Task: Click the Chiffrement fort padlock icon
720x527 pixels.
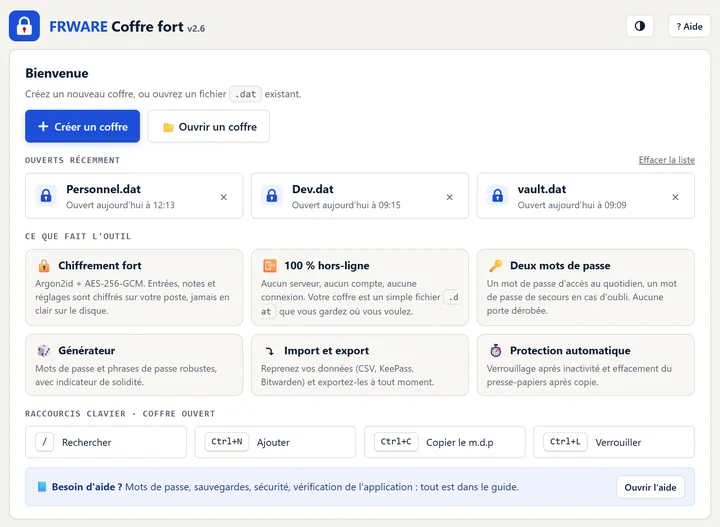Action: point(44,266)
